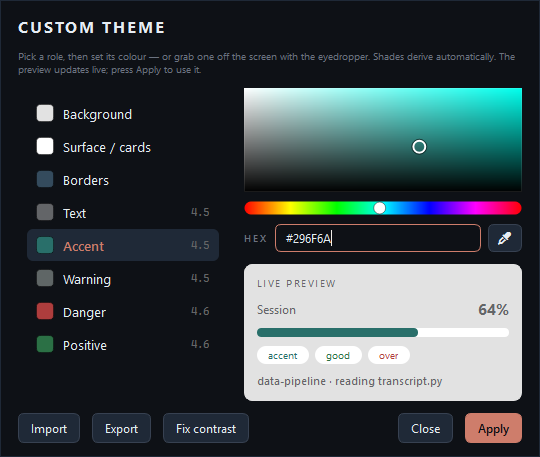Click the CUSTOM THEME title
Viewport: 540px width, 457px height.
92,28
